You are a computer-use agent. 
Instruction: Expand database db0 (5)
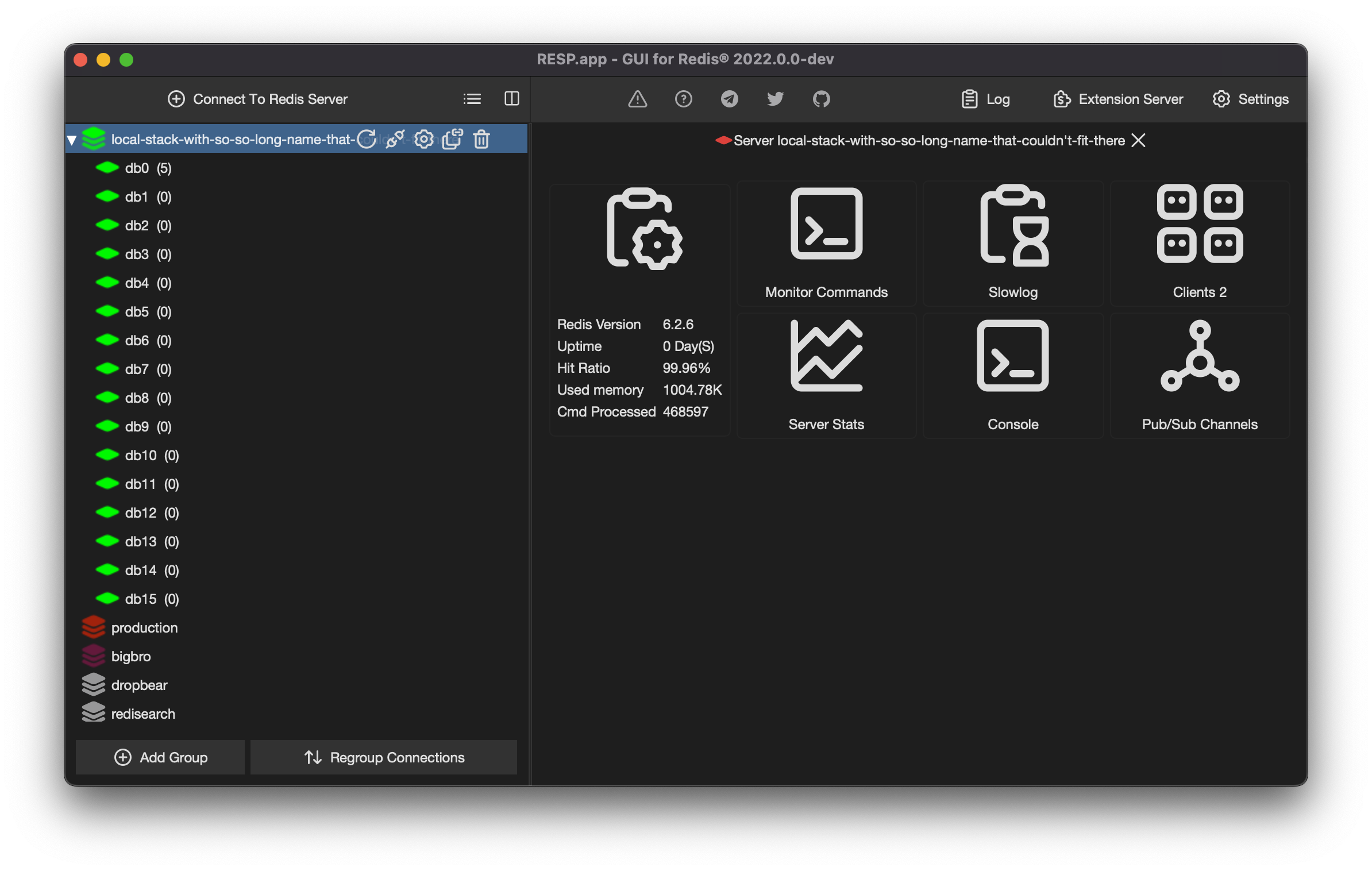pos(296,168)
